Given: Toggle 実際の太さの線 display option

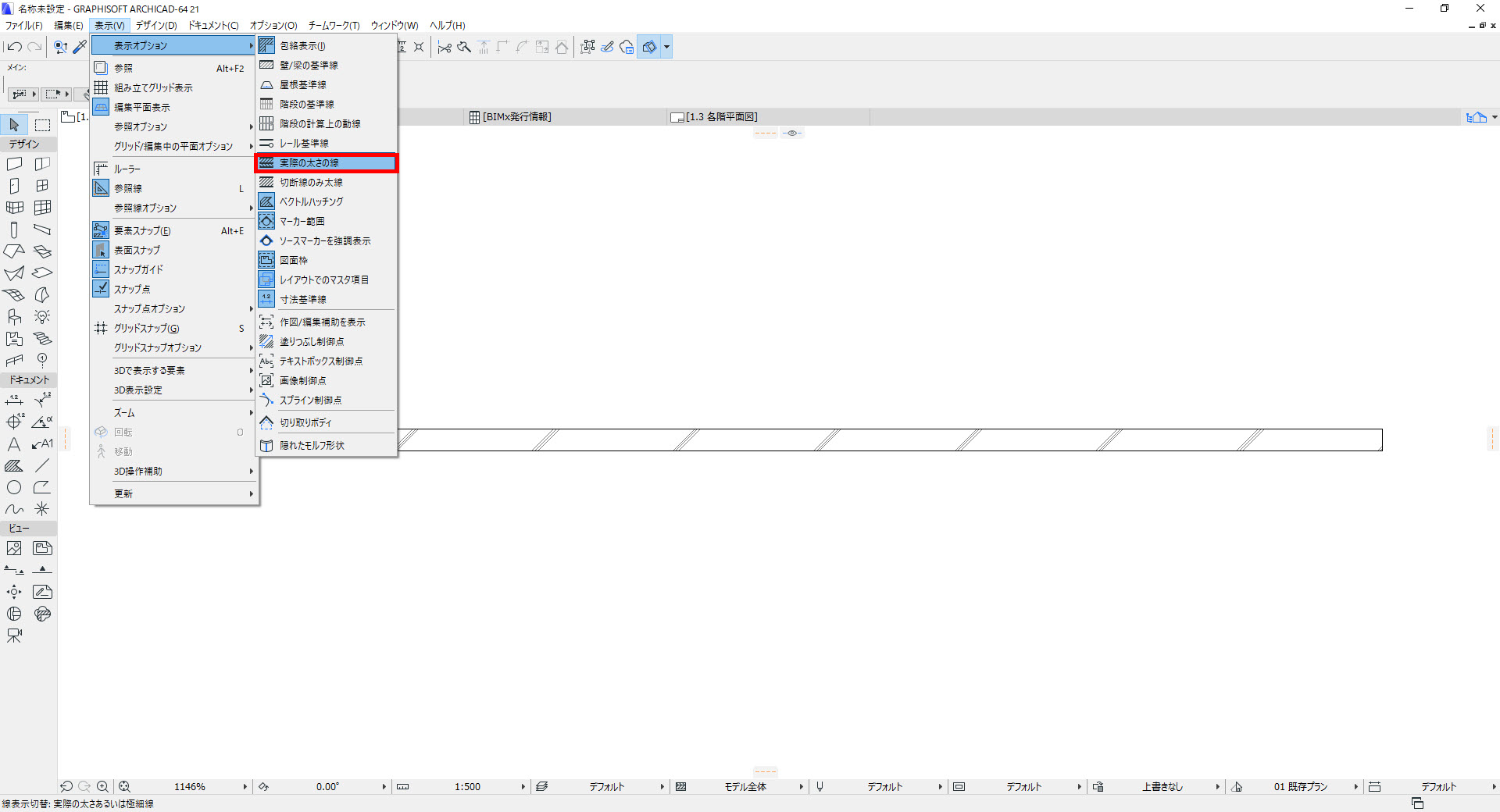Looking at the screenshot, I should [x=327, y=162].
